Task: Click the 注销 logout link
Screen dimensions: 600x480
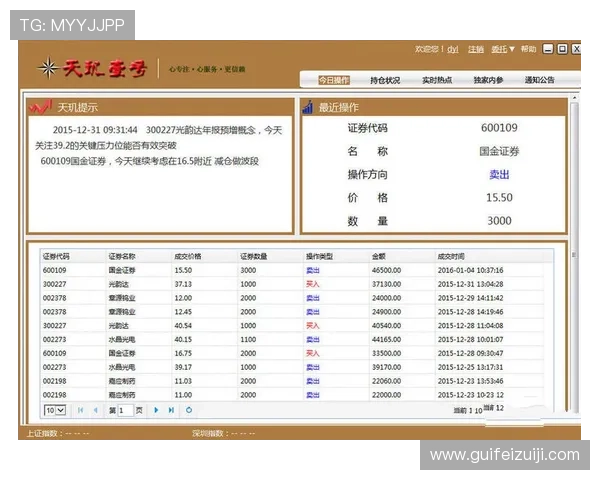Action: pos(476,49)
